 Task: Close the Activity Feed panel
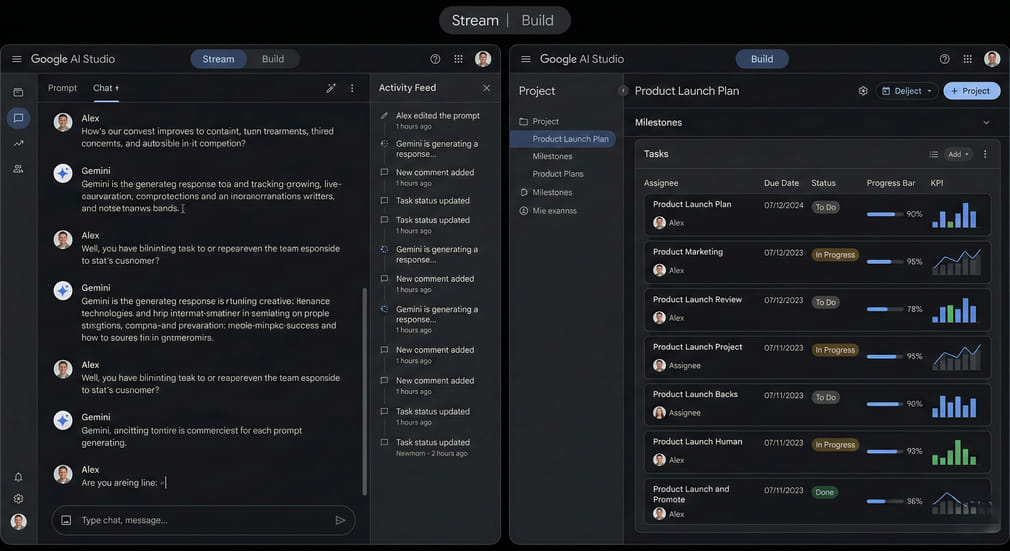coord(487,88)
